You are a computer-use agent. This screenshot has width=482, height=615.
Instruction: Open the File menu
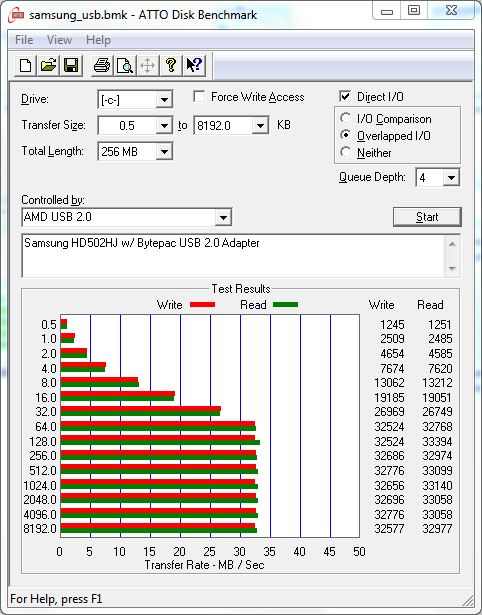(x=24, y=40)
